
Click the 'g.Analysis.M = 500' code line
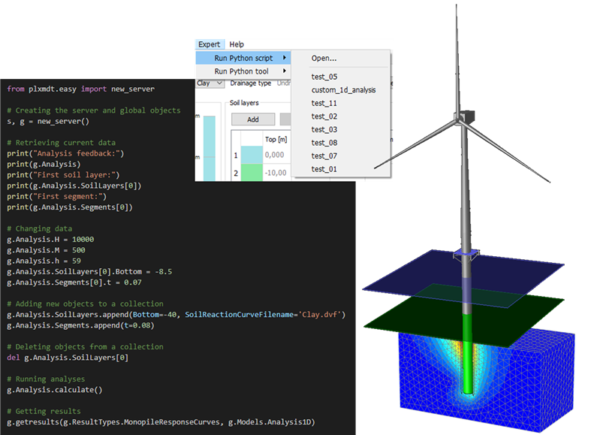46,250
